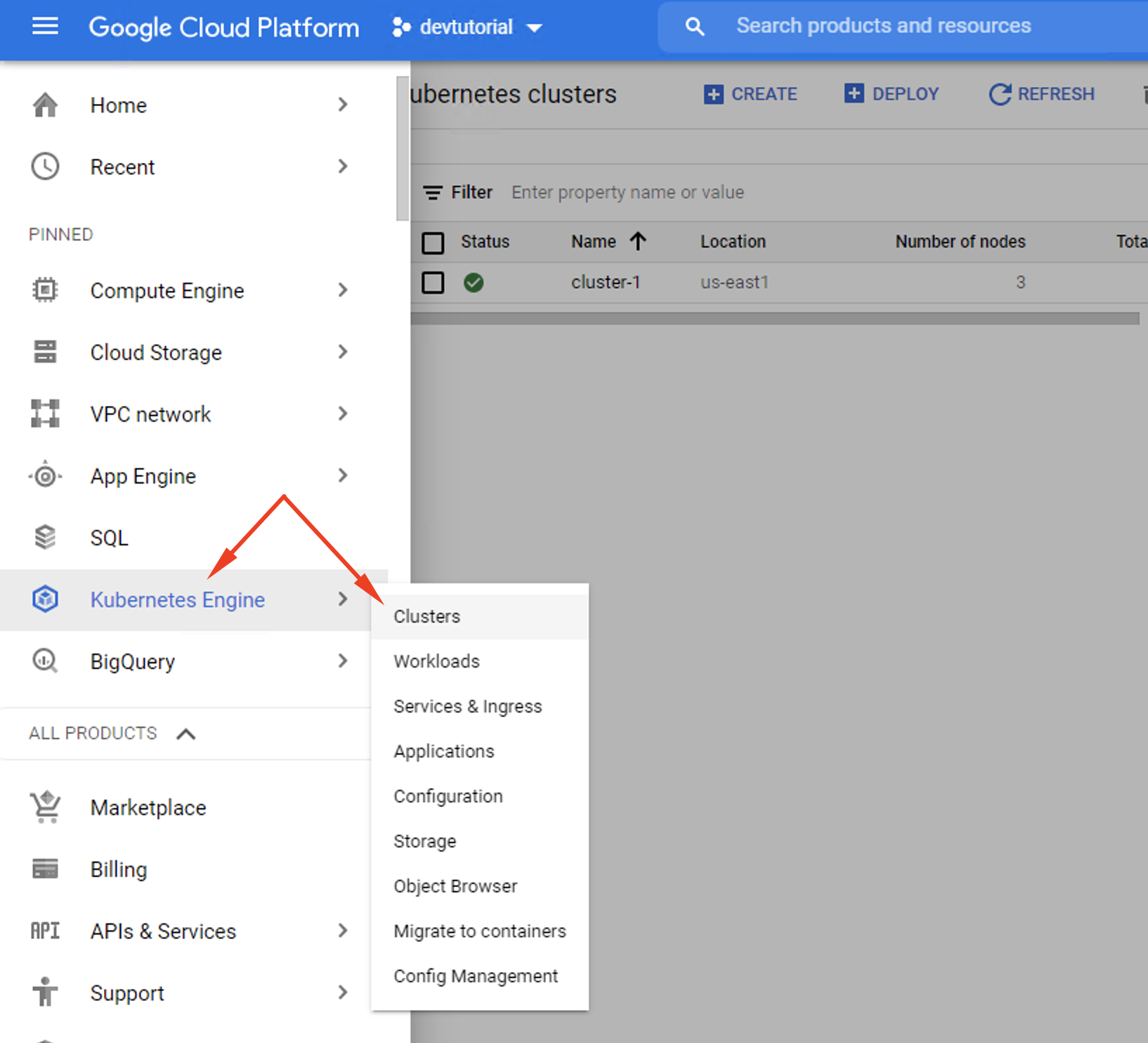The image size is (1148, 1043).
Task: Open Services & Ingress submenu item
Action: (x=480, y=707)
